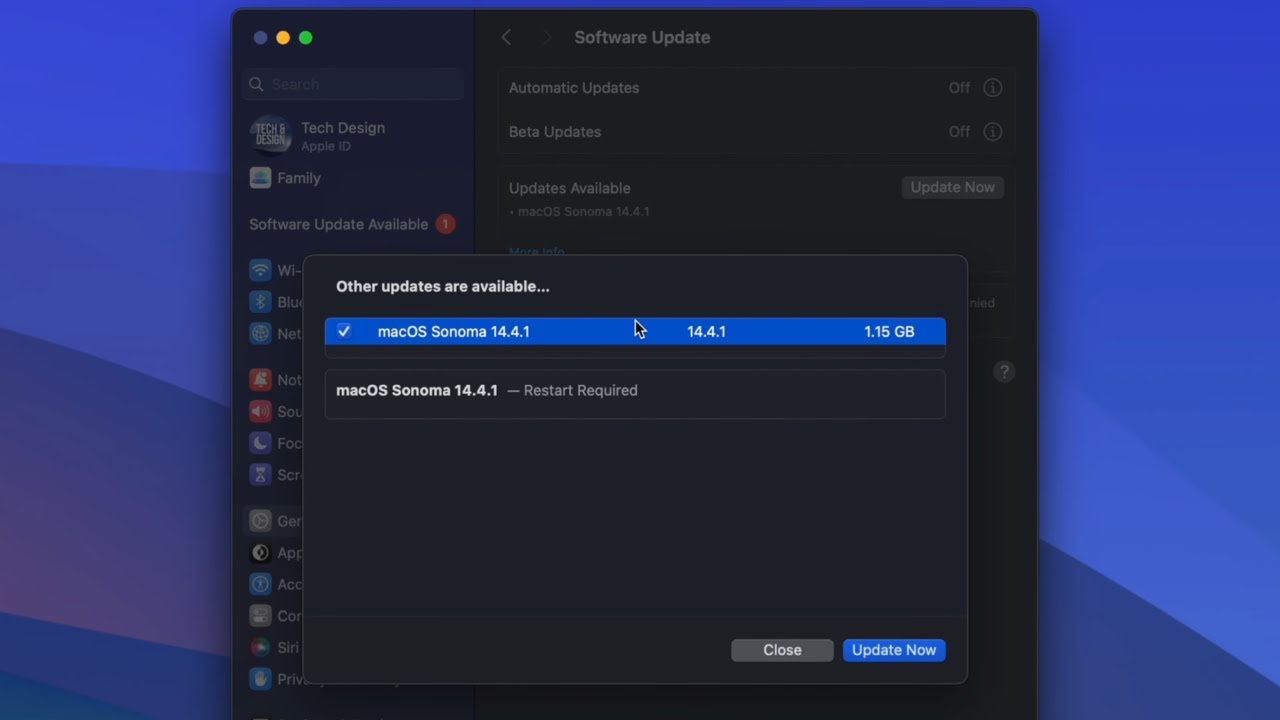Image resolution: width=1280 pixels, height=720 pixels.
Task: Select the 1.15 GB size cell
Action: (889, 331)
